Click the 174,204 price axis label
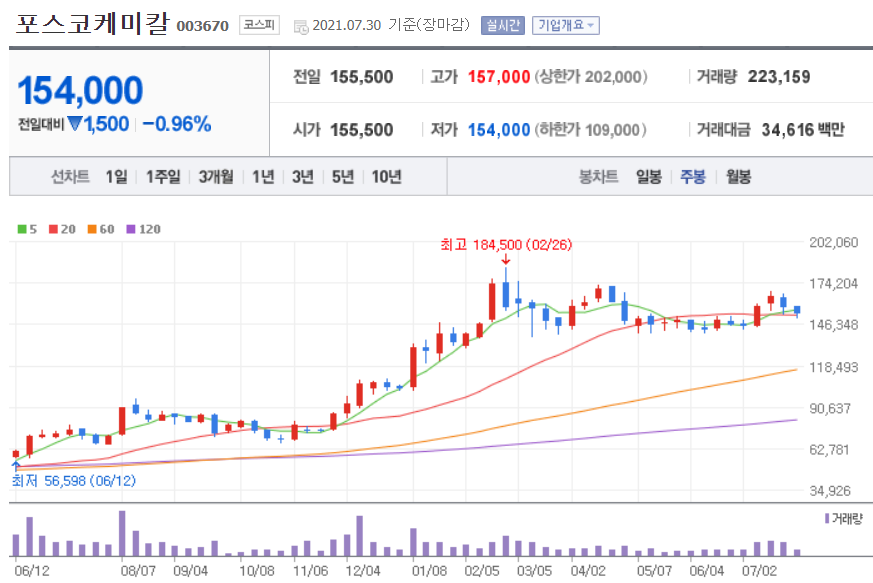Screen dimensions: 873x583 (x=833, y=284)
